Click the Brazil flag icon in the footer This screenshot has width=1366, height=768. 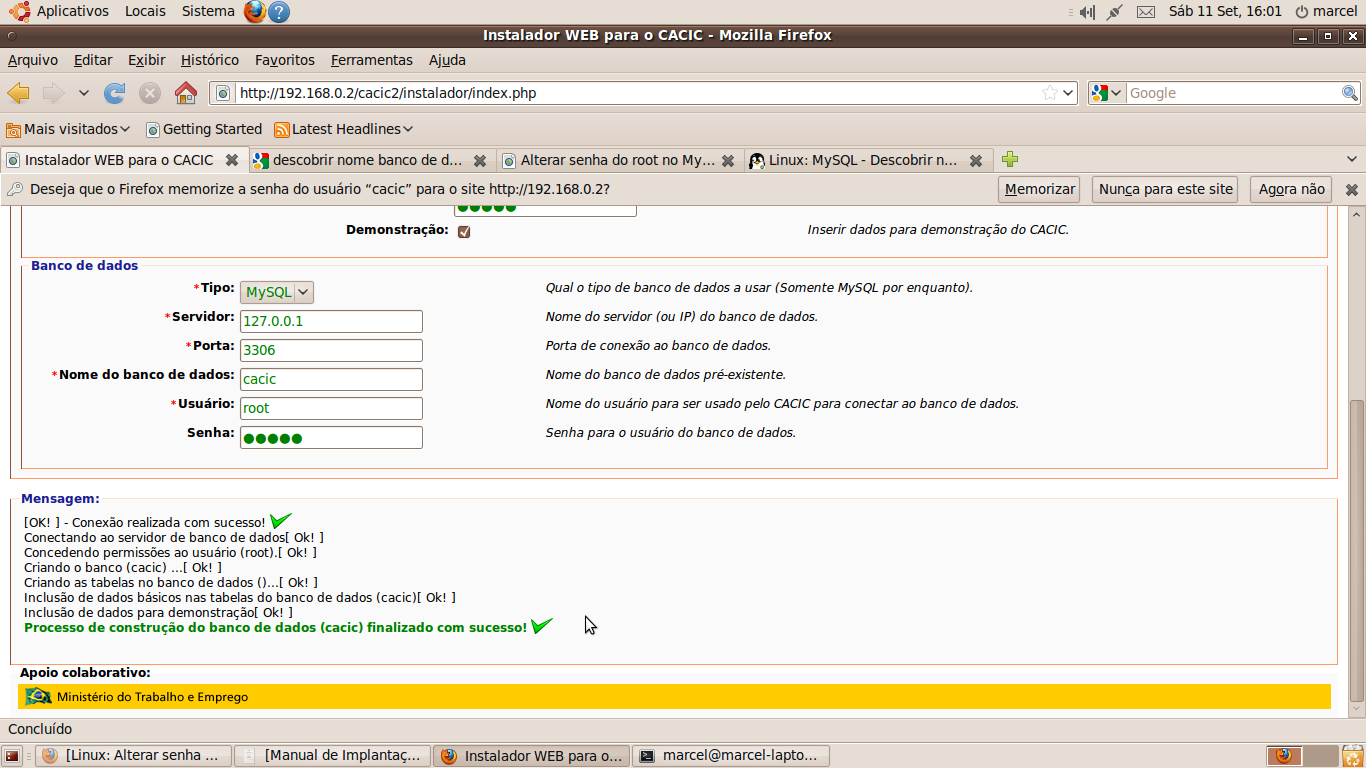click(39, 696)
